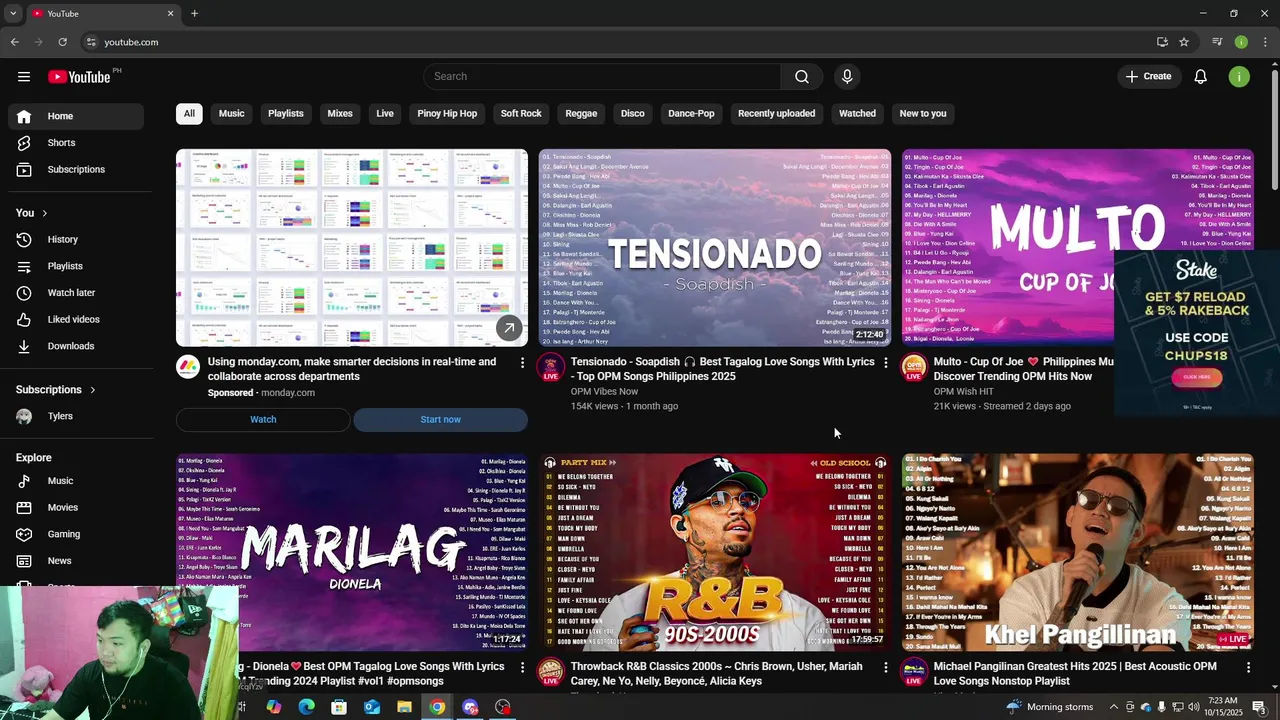The width and height of the screenshot is (1280, 720).
Task: Open the Tensionado video options menu
Action: 885,363
